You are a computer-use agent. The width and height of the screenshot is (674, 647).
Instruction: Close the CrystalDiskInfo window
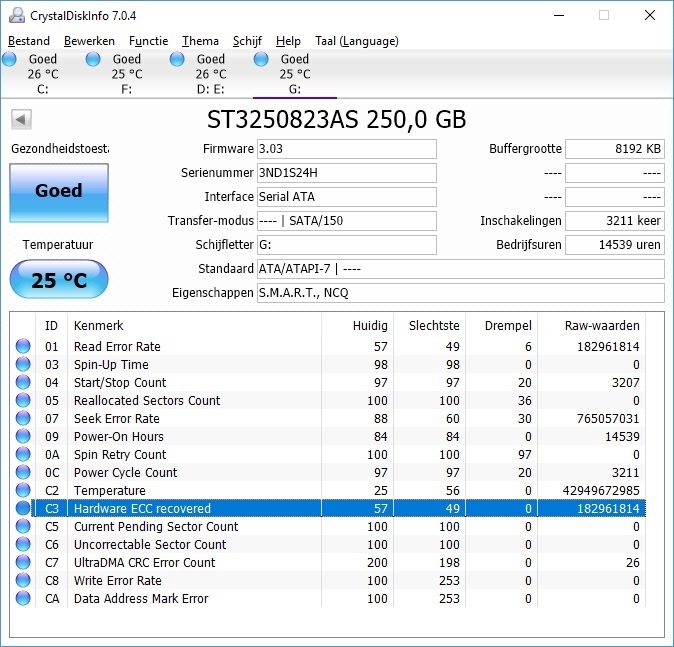point(649,15)
